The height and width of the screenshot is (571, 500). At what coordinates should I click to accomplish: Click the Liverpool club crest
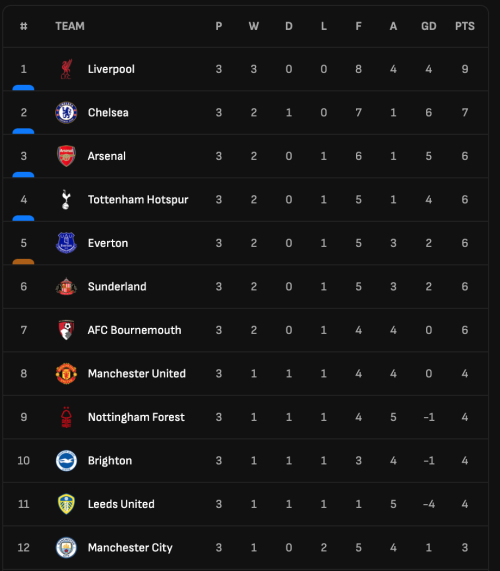pos(66,69)
